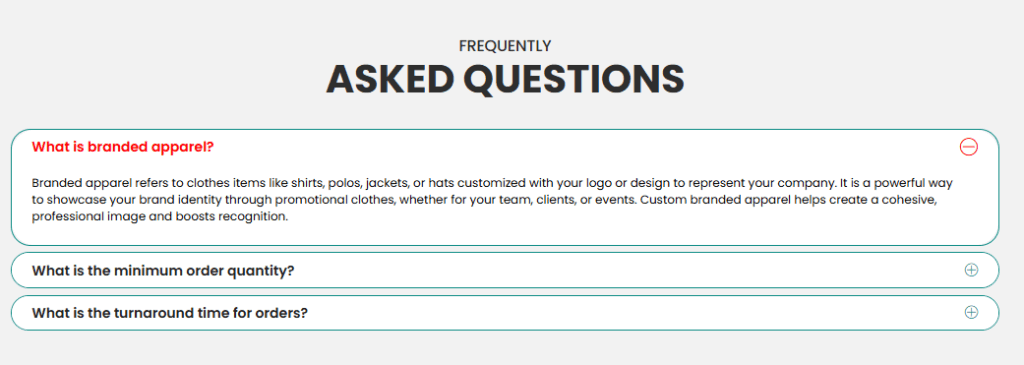Screen dimensions: 1024x365
Task: Click the blank middle of the turnaround time row
Action: pyautogui.click(x=633, y=312)
